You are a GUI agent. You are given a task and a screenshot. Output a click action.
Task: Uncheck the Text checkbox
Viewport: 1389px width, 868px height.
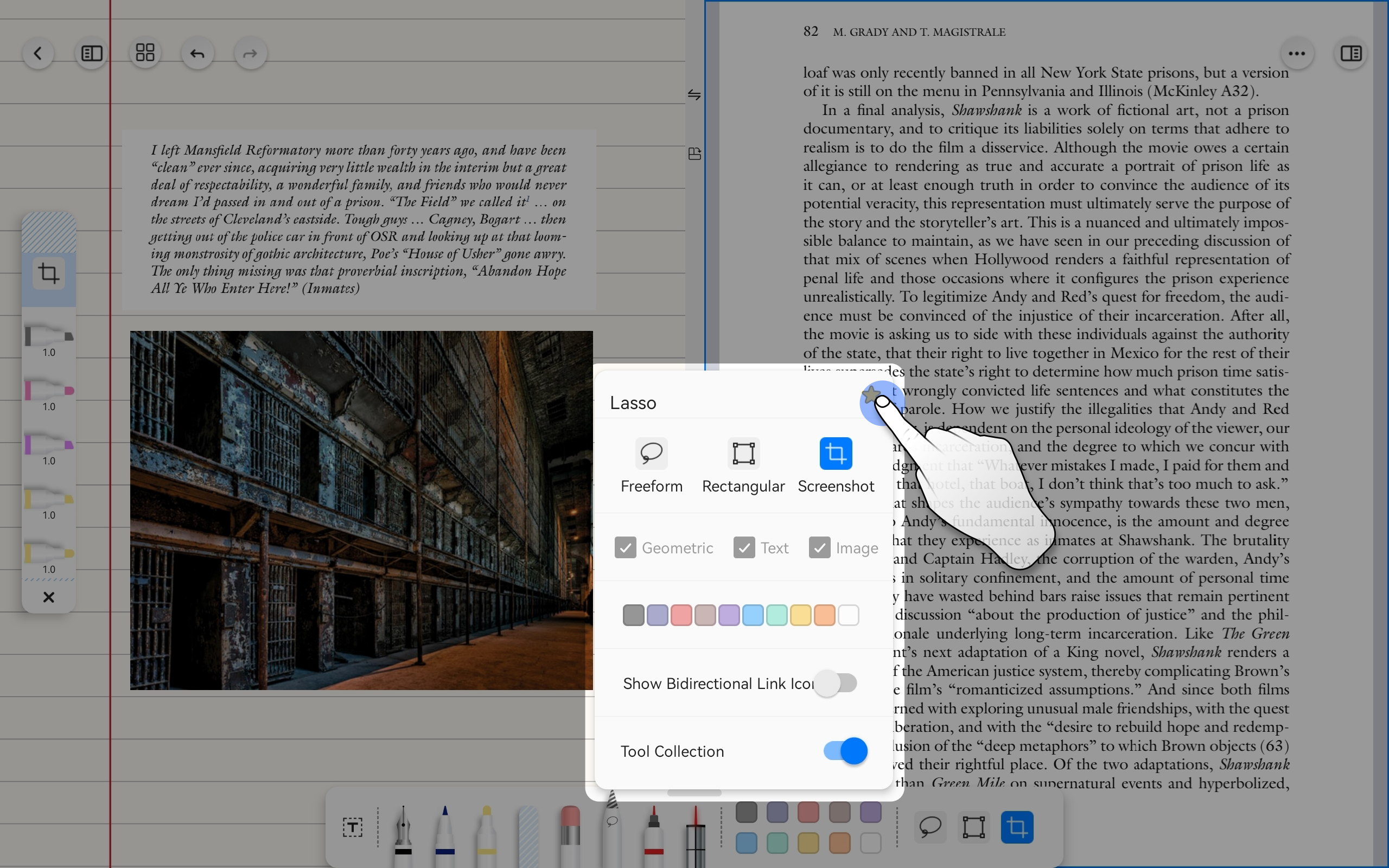click(x=744, y=548)
